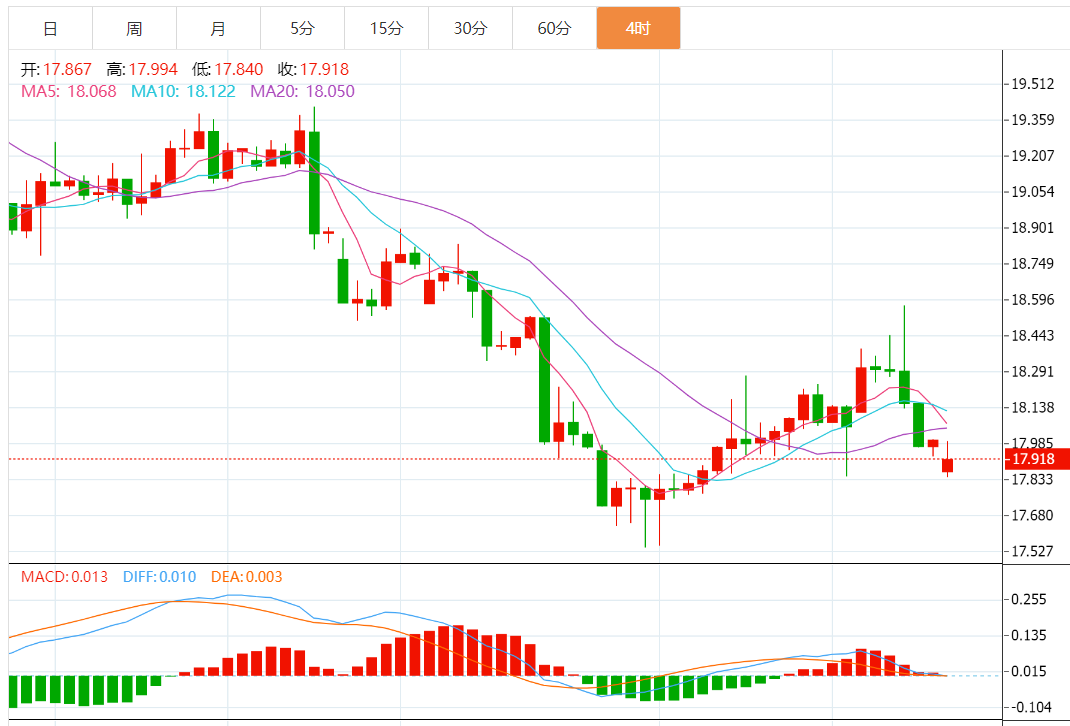The width and height of the screenshot is (1070, 726).
Task: Click the 19.512 price axis label
Action: 1032,84
